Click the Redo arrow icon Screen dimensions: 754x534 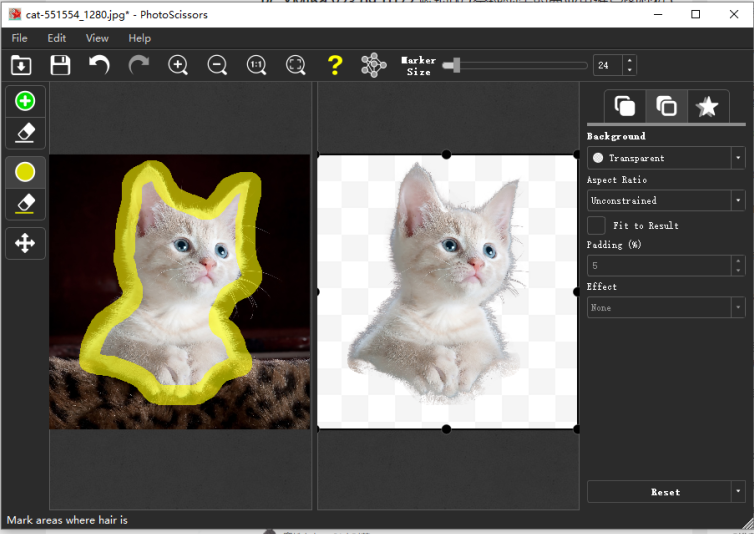138,65
